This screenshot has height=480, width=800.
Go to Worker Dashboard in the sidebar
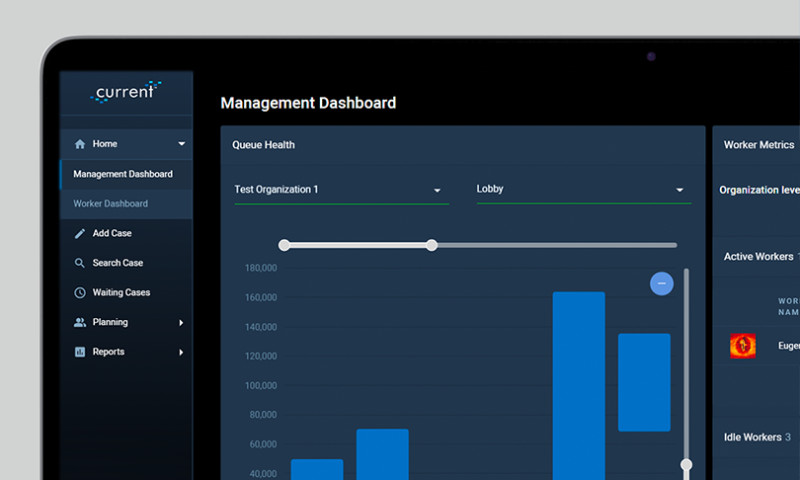tap(111, 204)
